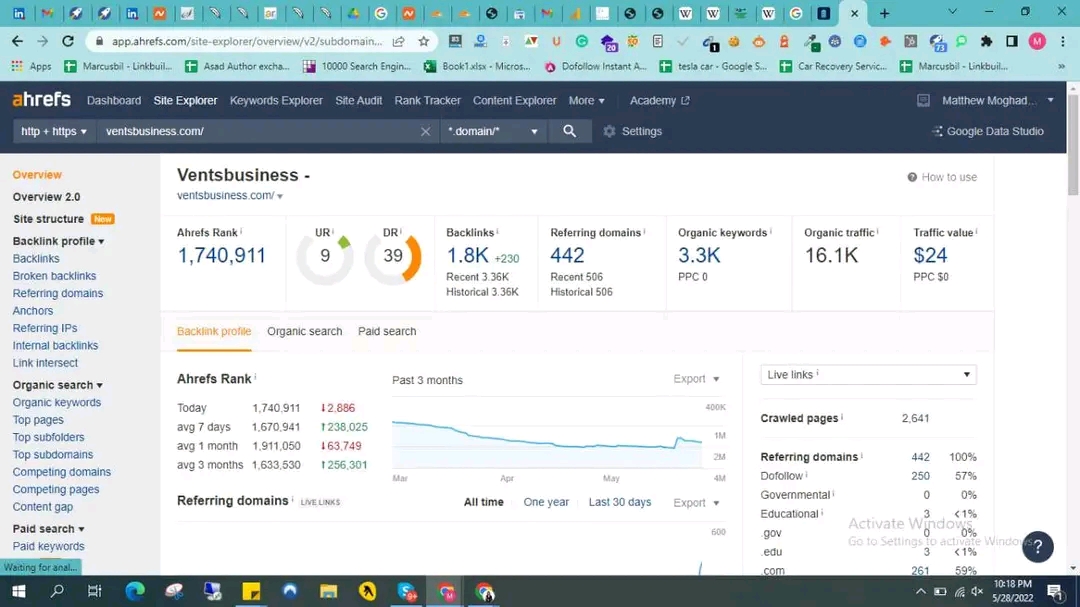Click the Ahrefs logo
The image size is (1080, 607).
pyautogui.click(x=41, y=100)
